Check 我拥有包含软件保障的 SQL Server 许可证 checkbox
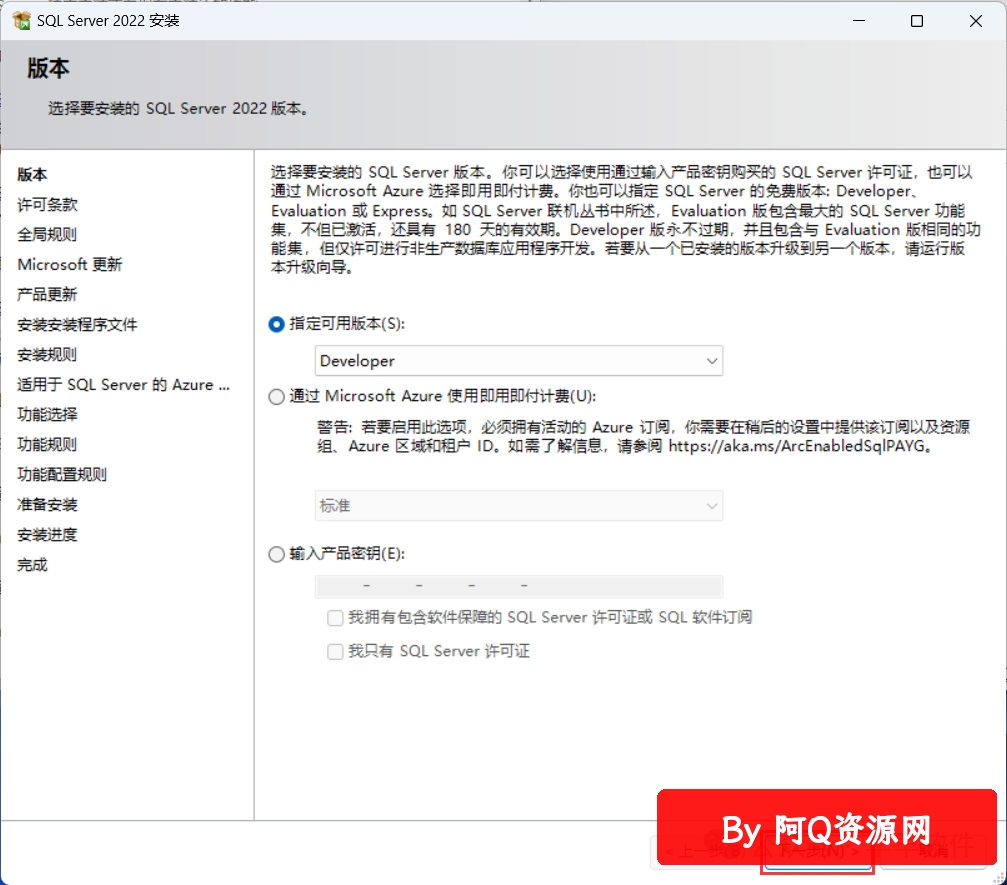1007x885 pixels. point(335,618)
